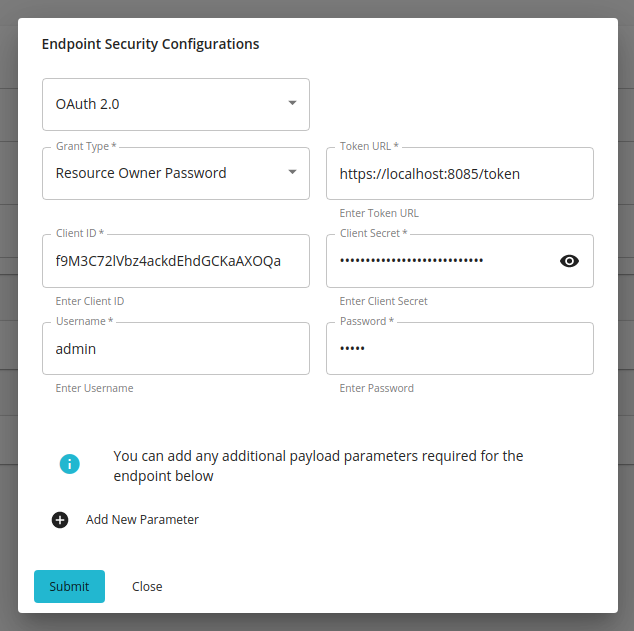Click the additional payload parameters info message
Image resolution: width=634 pixels, height=631 pixels.
pos(318,466)
